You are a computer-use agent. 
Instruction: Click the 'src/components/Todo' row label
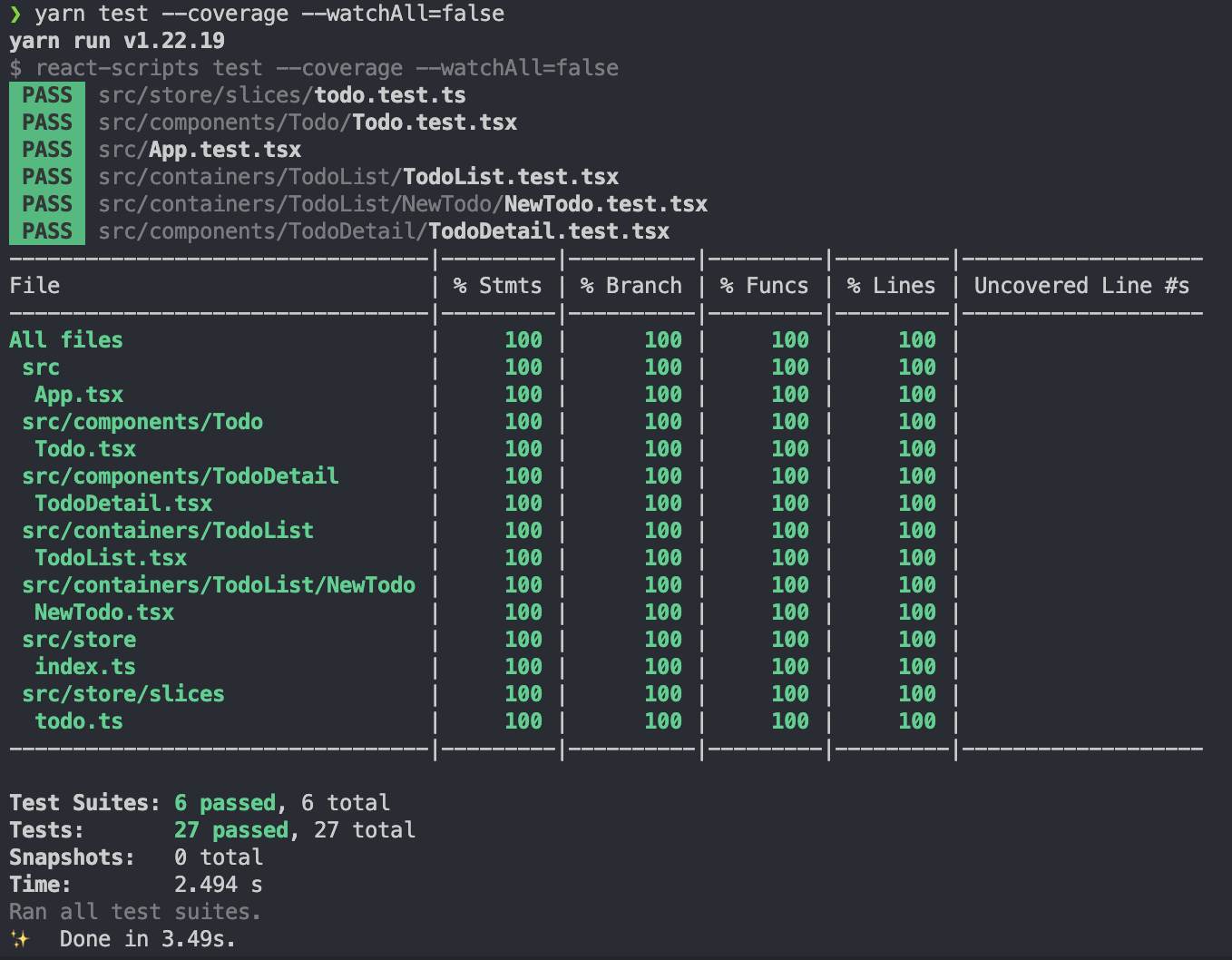(x=142, y=422)
